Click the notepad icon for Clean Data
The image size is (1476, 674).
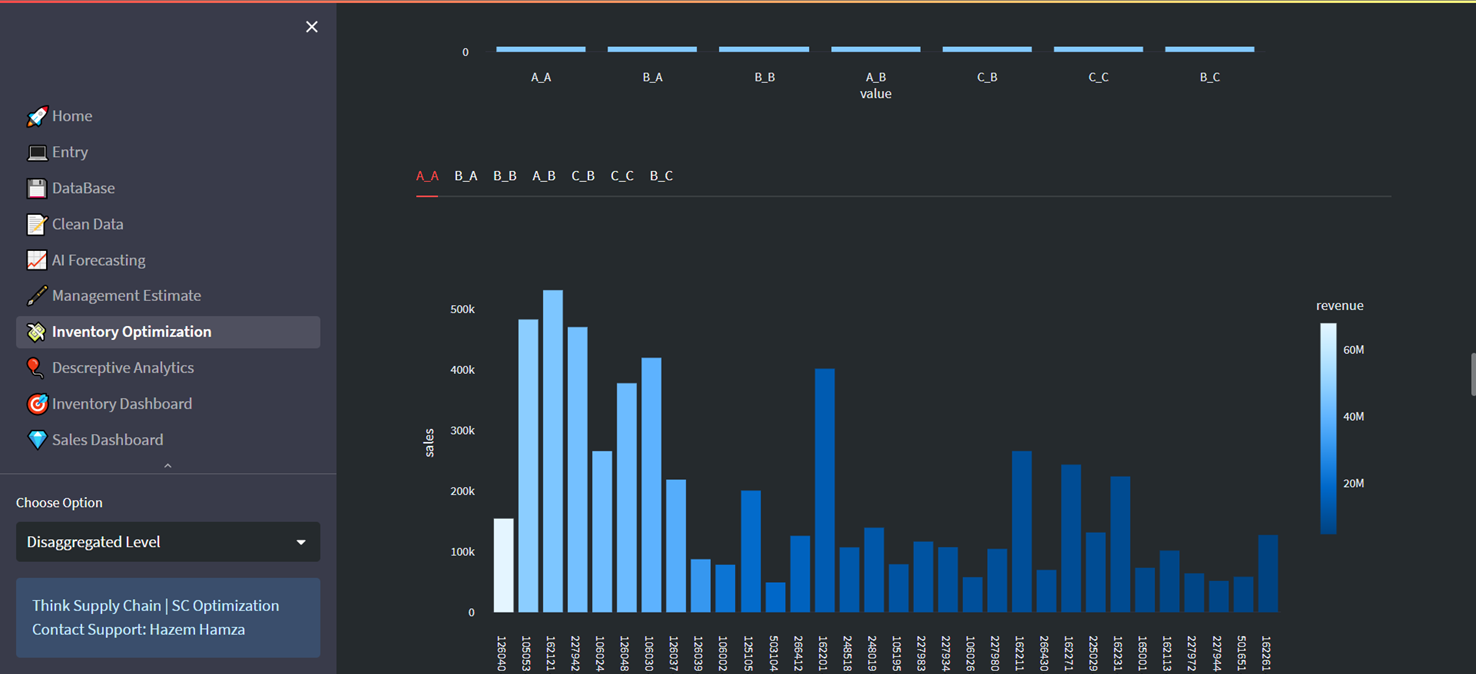(37, 224)
